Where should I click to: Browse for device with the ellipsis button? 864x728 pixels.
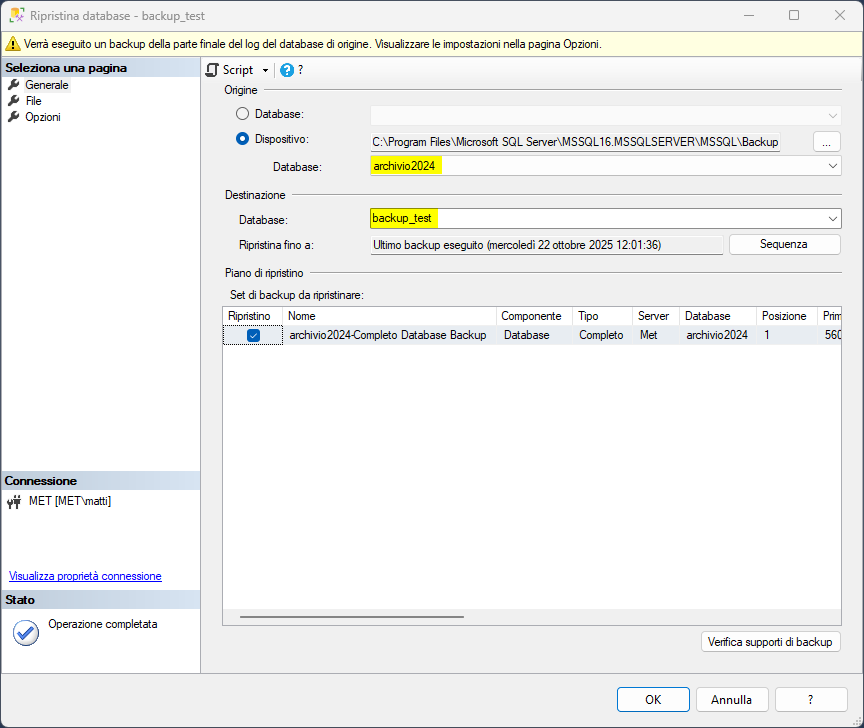[827, 142]
